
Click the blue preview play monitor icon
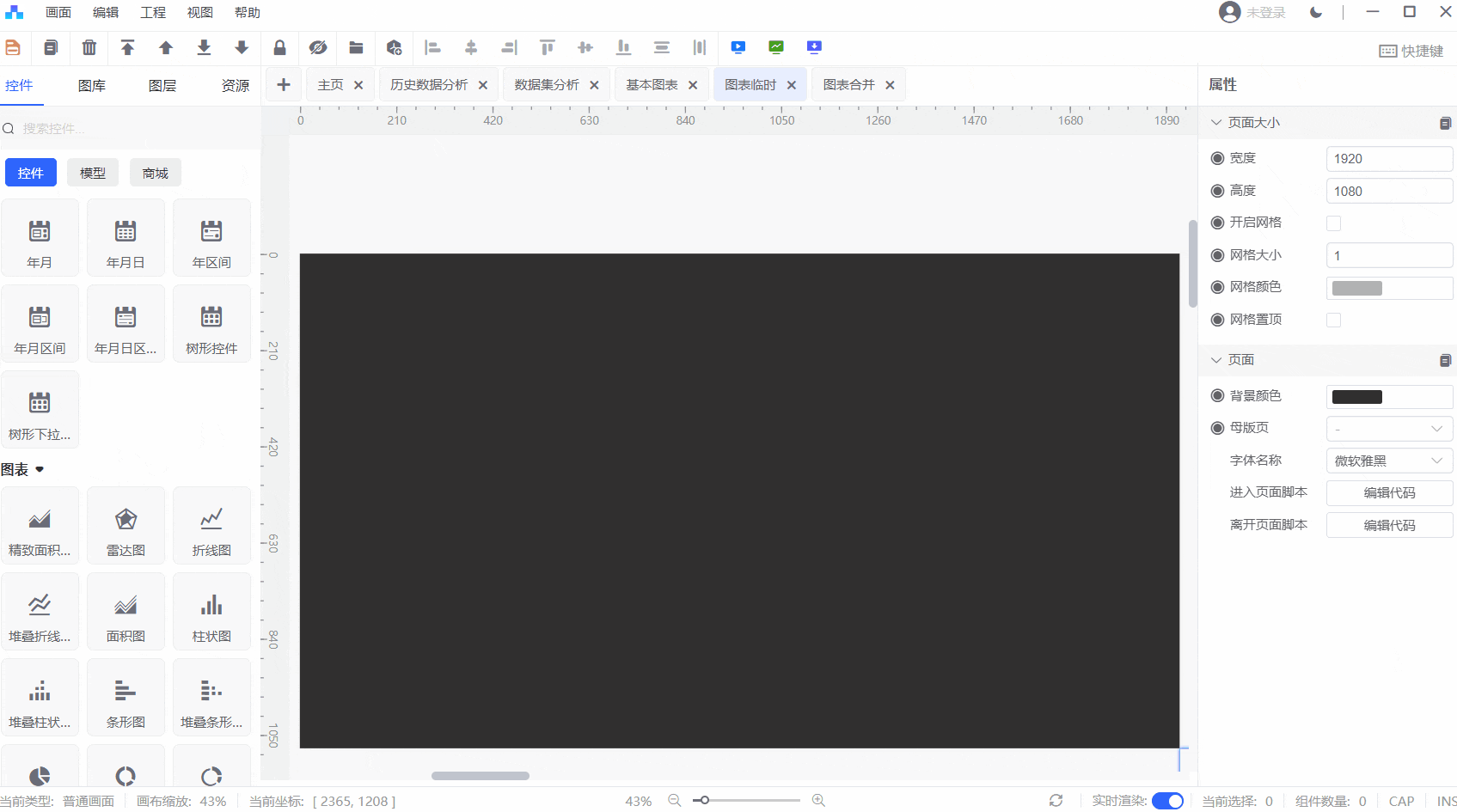pyautogui.click(x=738, y=48)
